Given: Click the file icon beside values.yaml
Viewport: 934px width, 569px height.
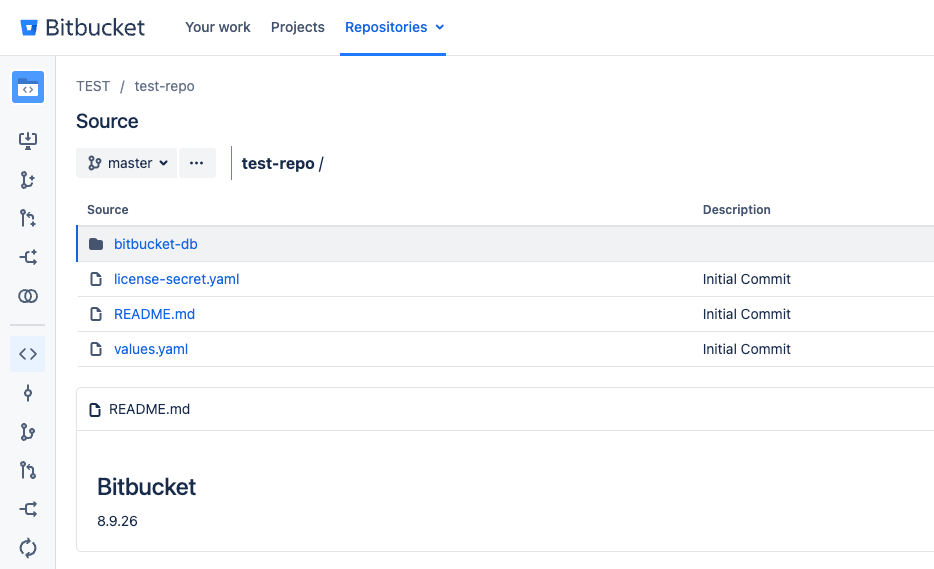Looking at the screenshot, I should tap(96, 349).
